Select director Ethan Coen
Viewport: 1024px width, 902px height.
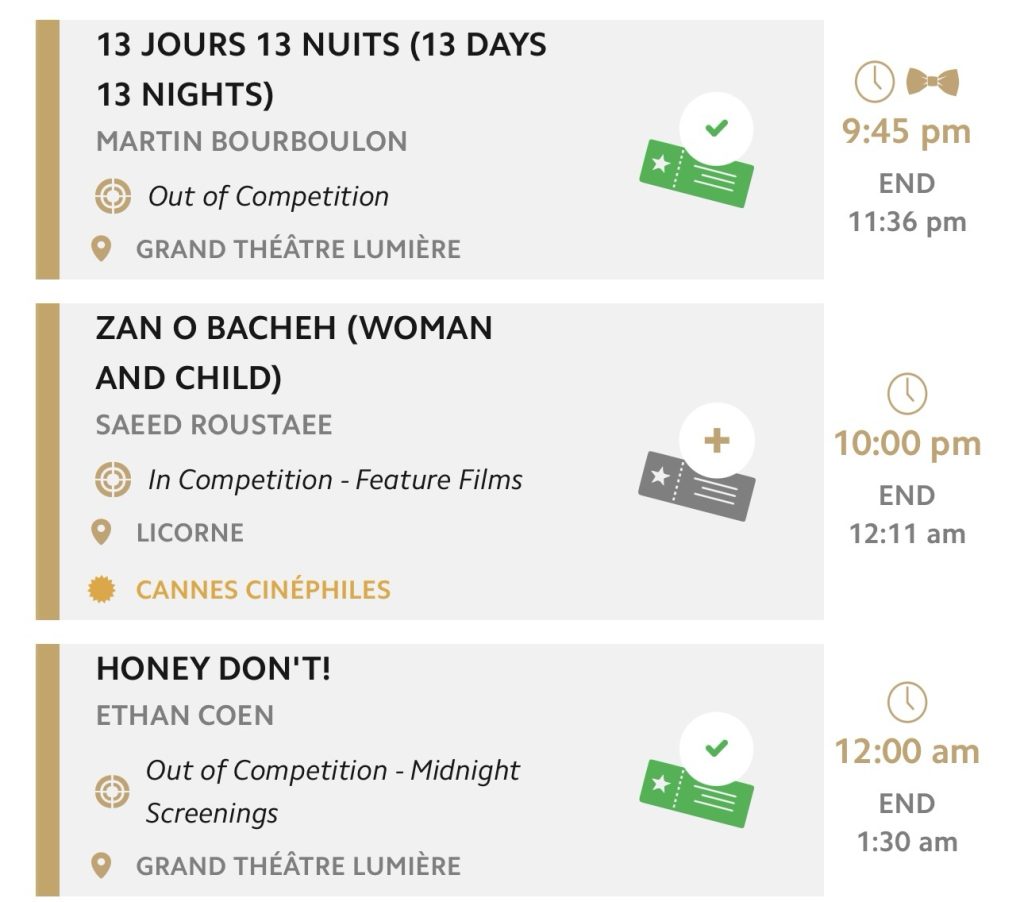184,715
